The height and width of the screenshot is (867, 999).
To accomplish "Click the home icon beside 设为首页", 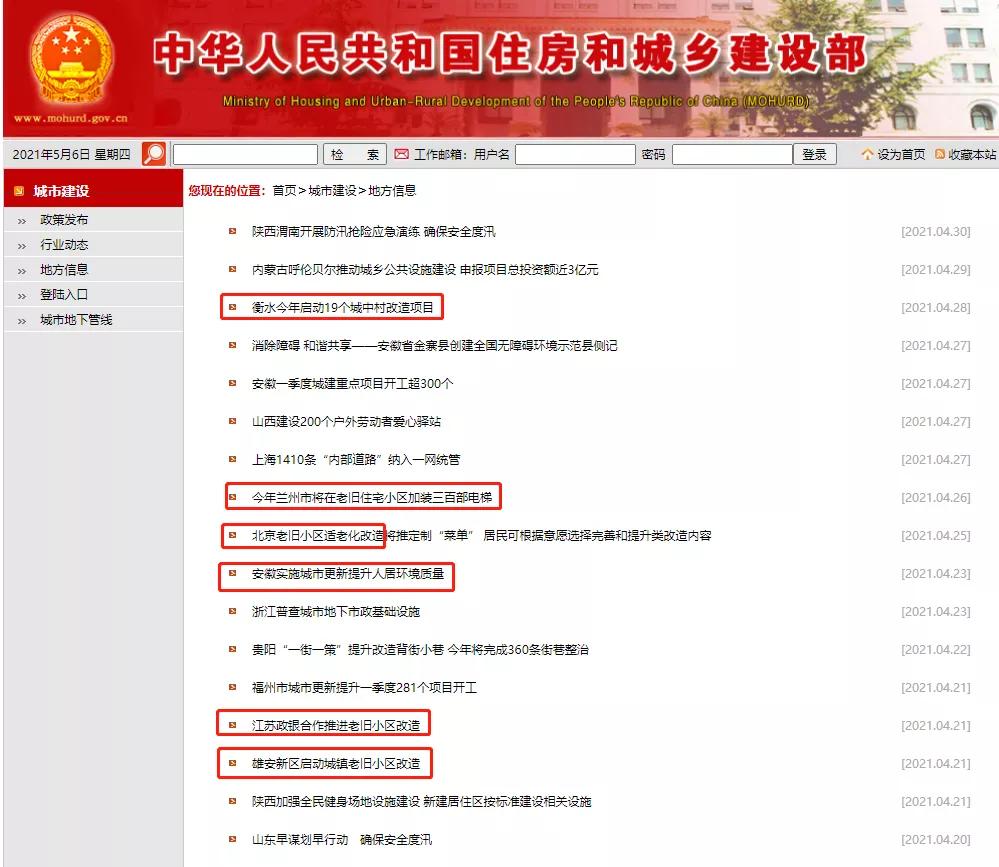I will click(x=867, y=154).
